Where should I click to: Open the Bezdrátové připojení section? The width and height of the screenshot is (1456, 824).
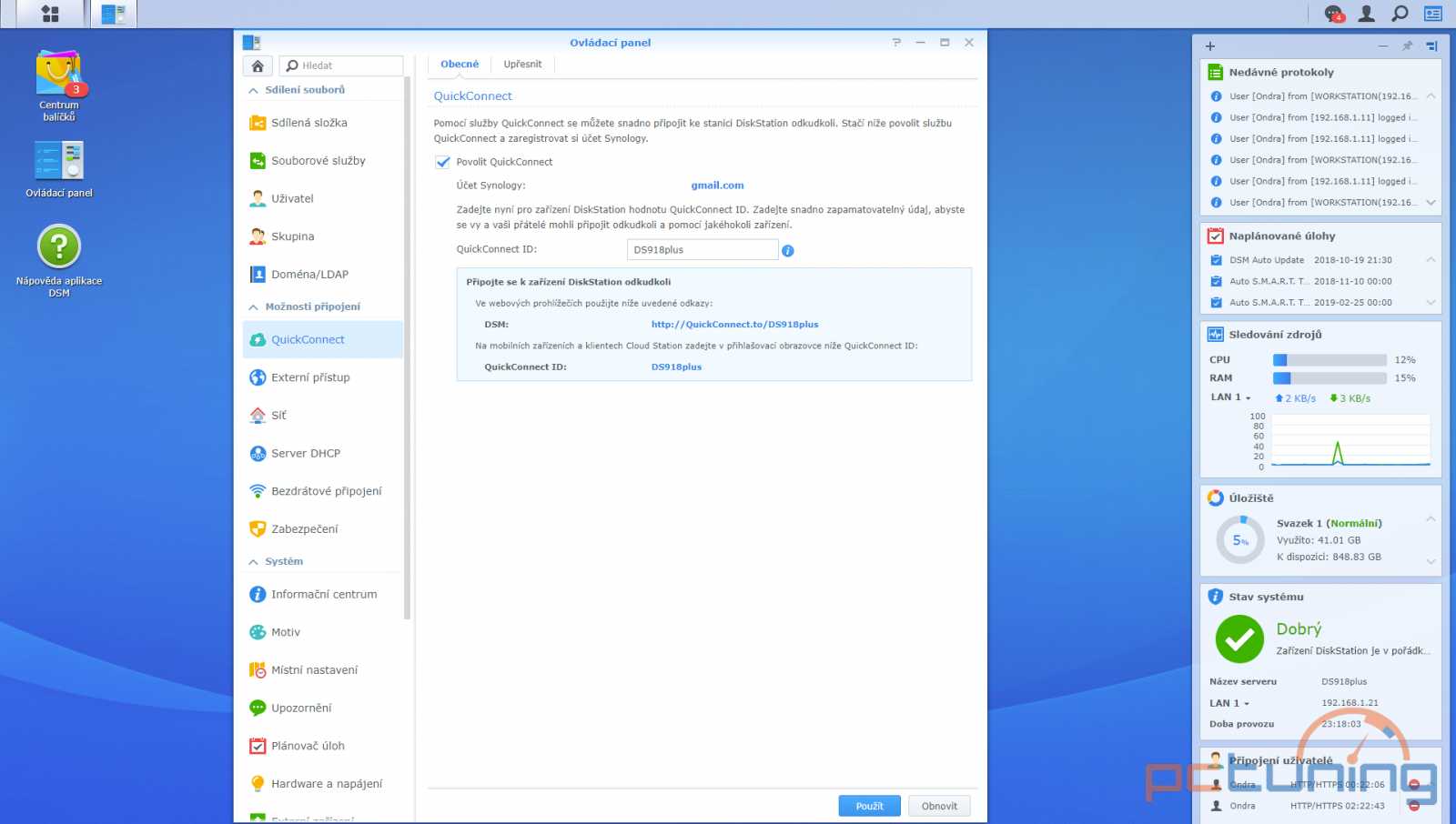323,491
